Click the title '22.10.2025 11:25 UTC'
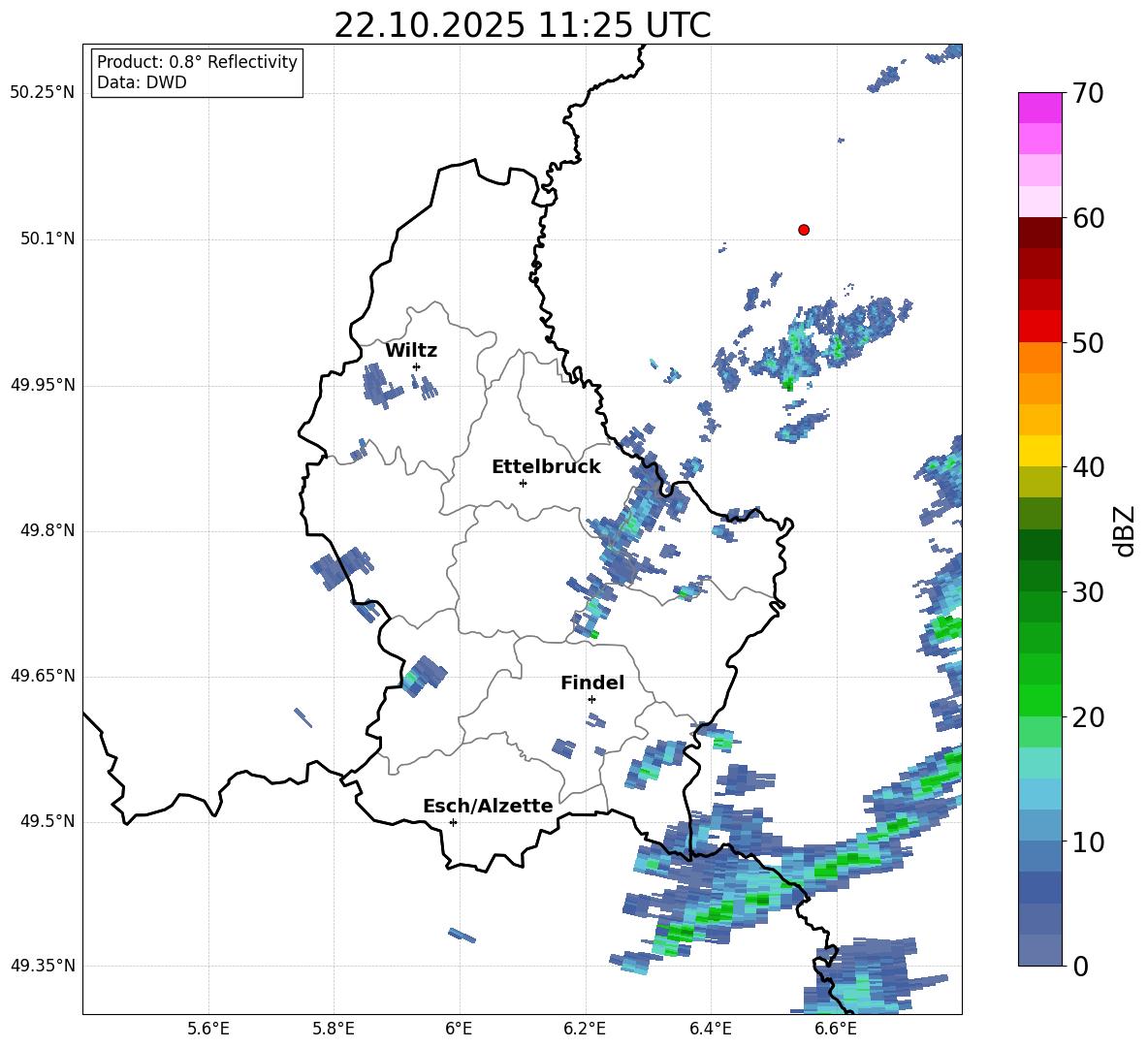 522,25
